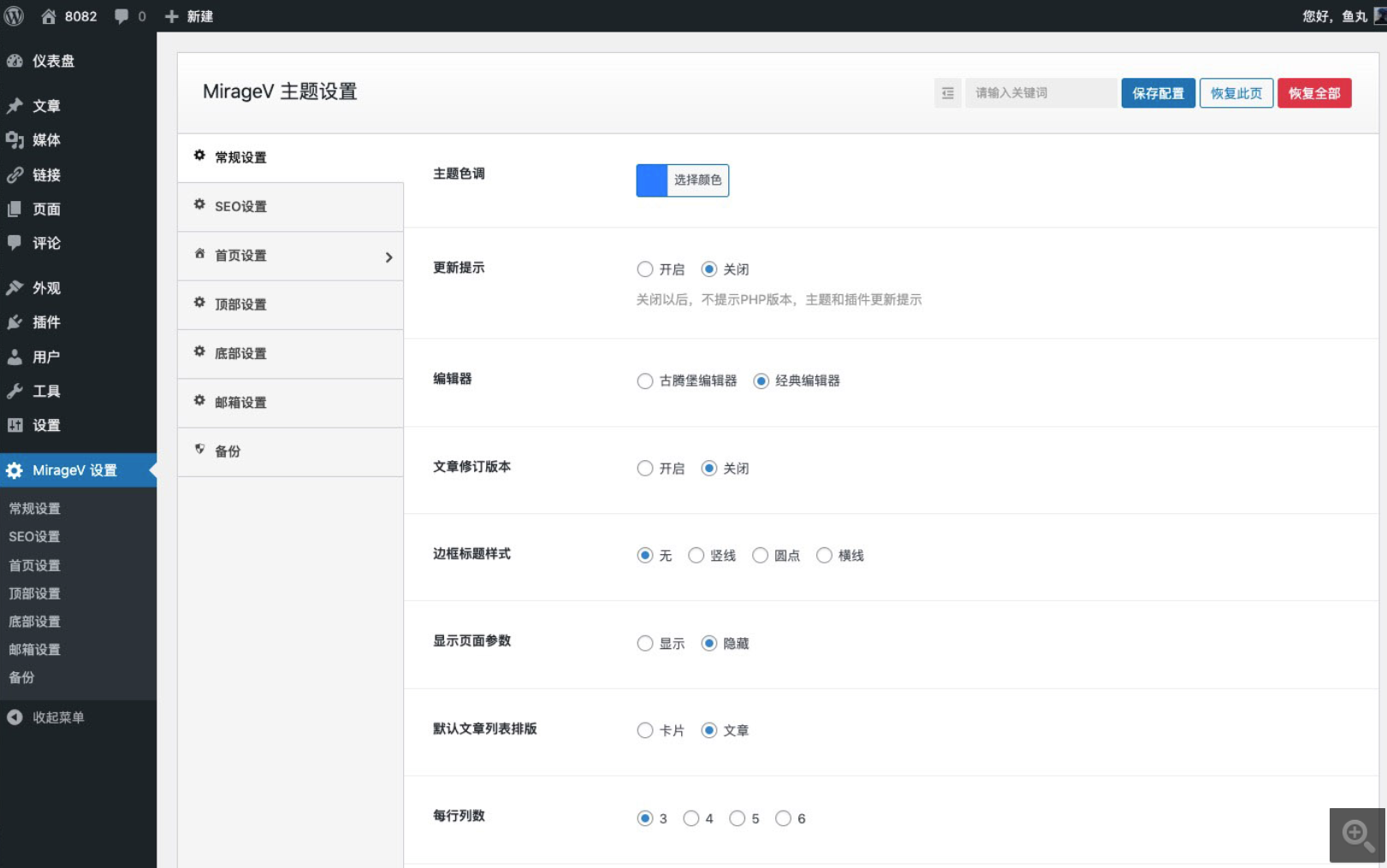The image size is (1387, 868).
Task: Open the 8082 site home icon
Action: click(x=49, y=16)
